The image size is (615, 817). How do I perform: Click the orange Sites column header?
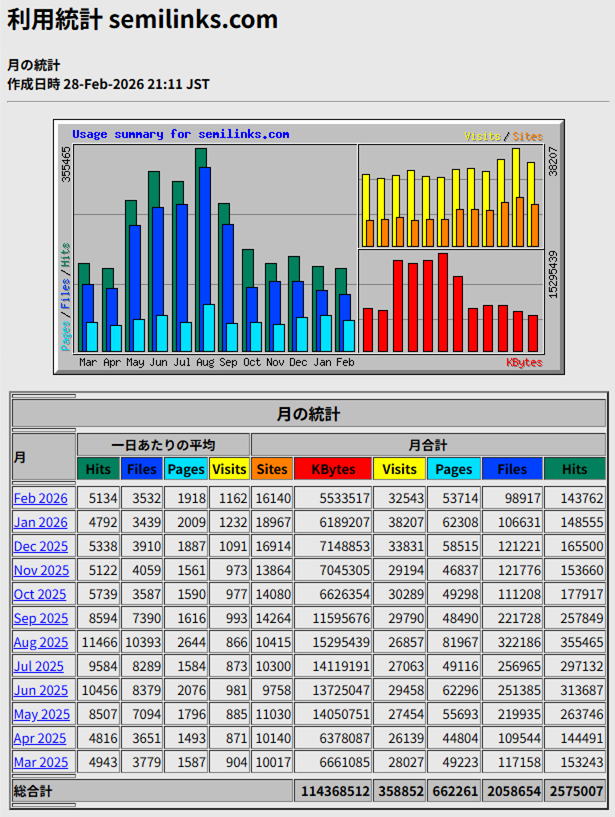point(272,469)
